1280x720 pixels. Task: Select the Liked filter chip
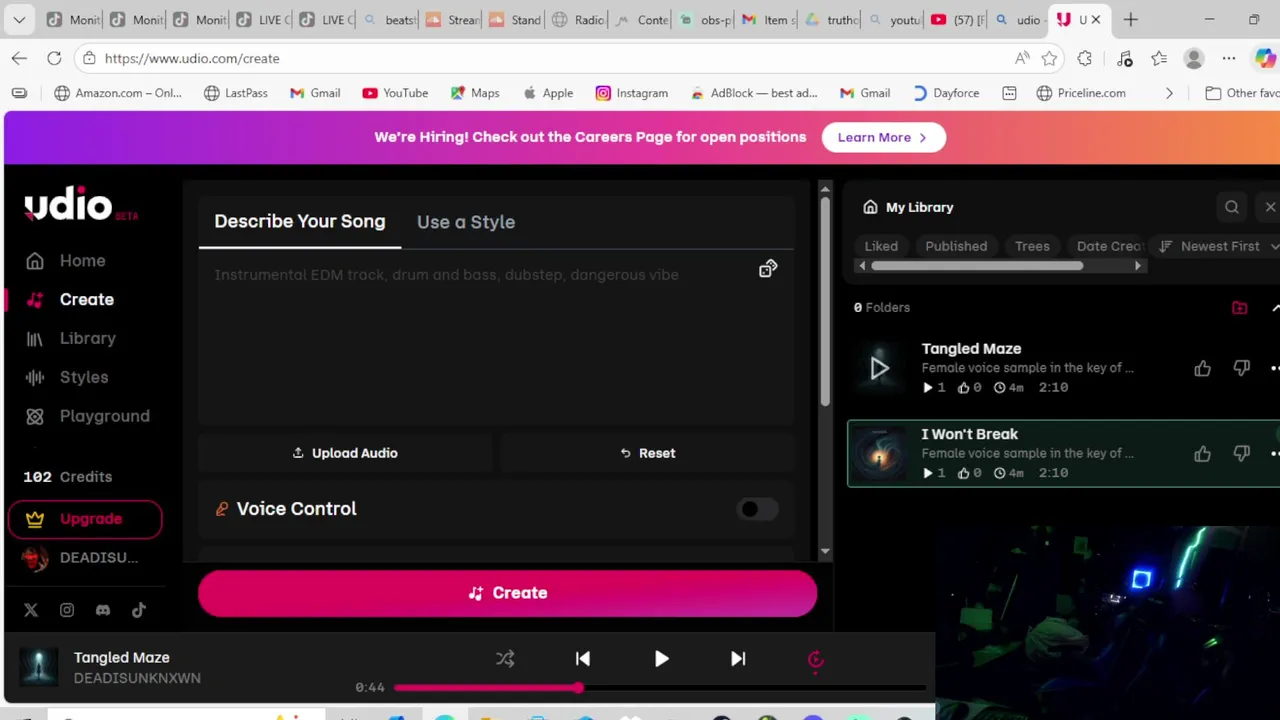(881, 246)
